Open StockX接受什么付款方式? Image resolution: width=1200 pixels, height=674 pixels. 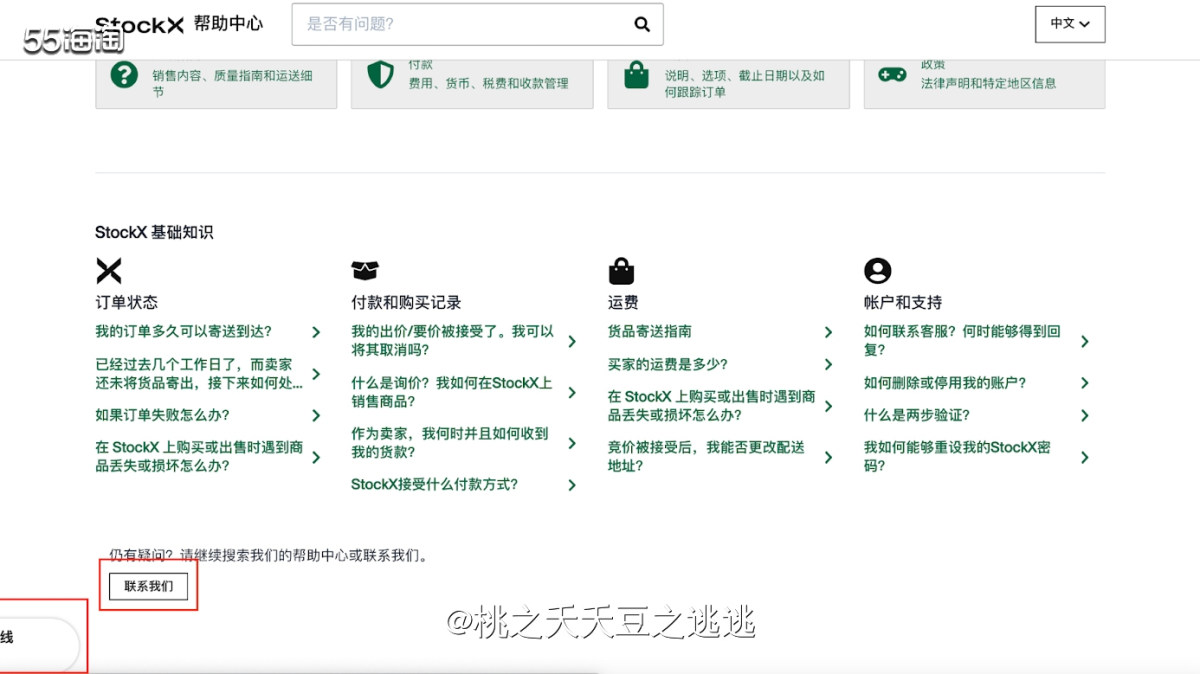point(434,484)
